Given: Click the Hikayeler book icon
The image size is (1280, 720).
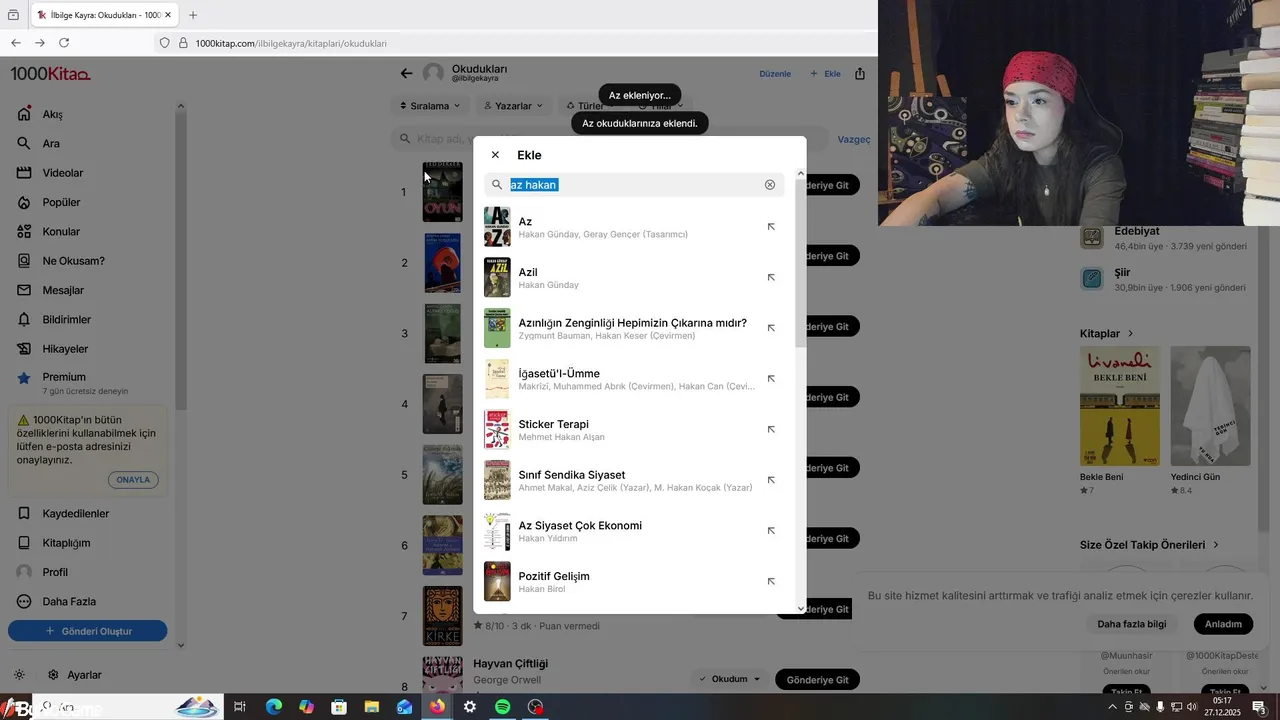Looking at the screenshot, I should tap(24, 349).
